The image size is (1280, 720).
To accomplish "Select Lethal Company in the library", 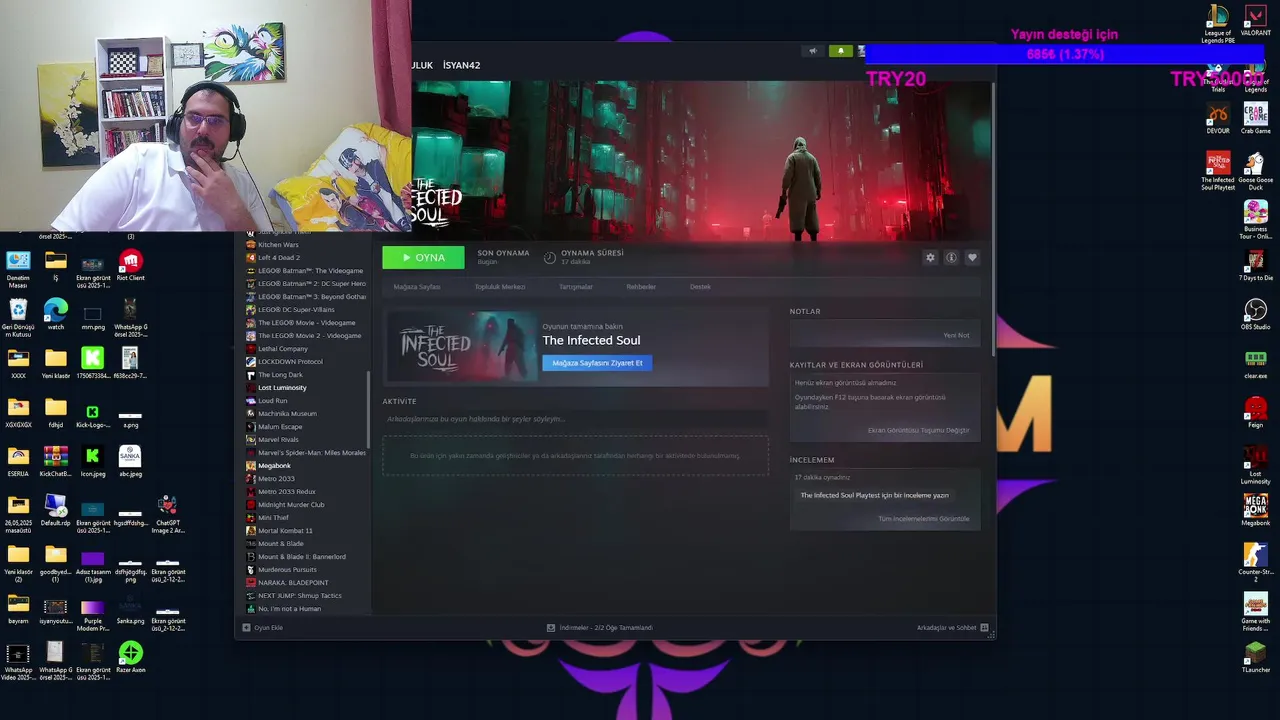I will [x=283, y=349].
